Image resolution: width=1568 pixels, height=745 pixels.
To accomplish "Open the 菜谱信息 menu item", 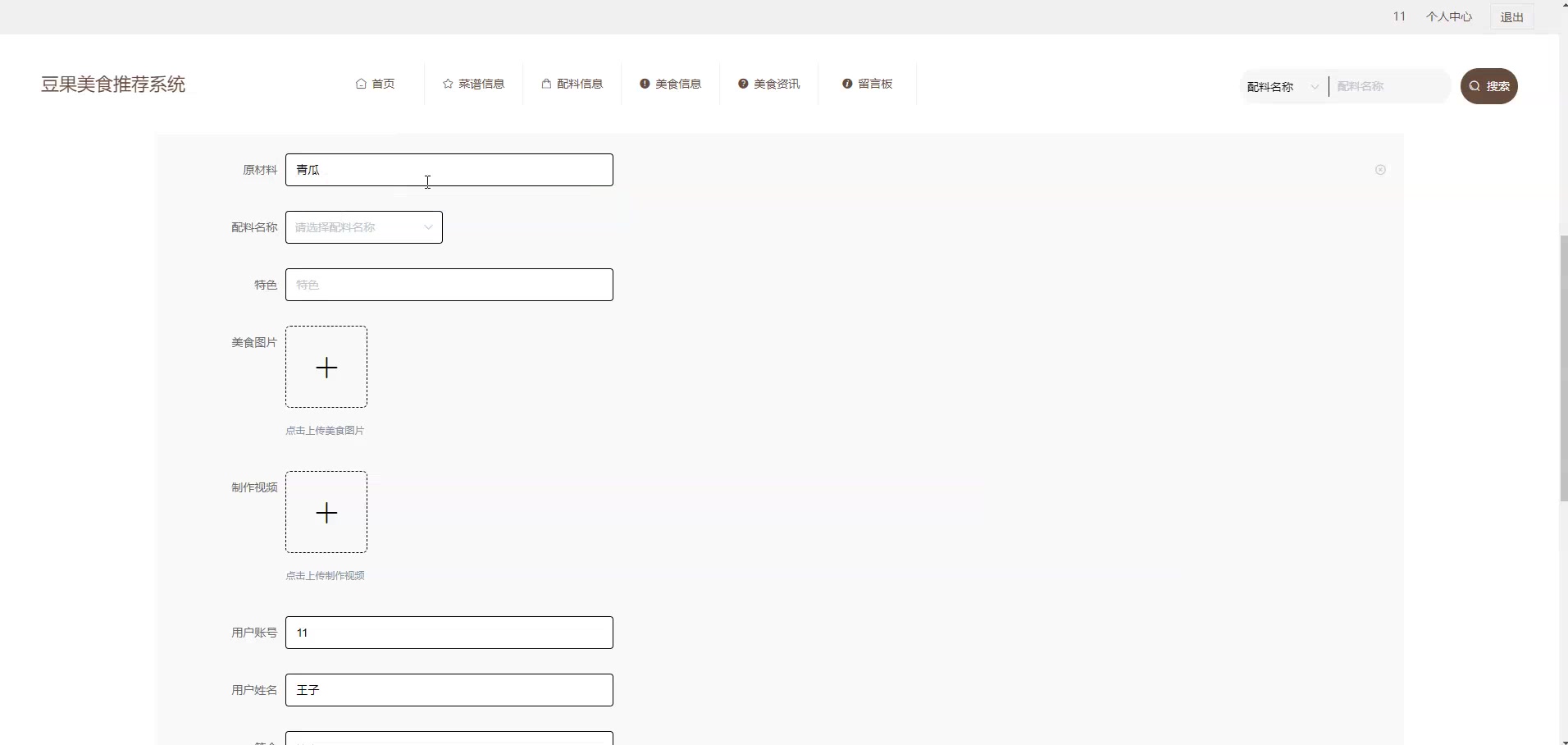I will point(474,84).
